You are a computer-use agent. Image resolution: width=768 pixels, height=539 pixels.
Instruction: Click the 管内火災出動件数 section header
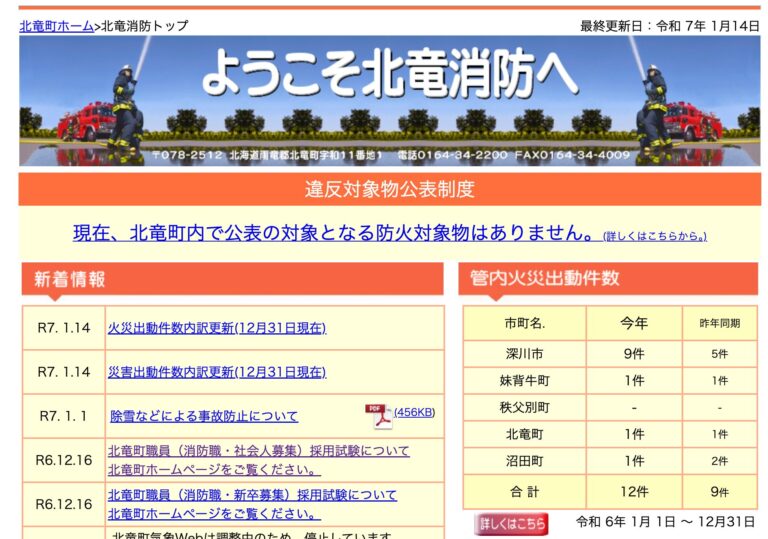coord(544,278)
